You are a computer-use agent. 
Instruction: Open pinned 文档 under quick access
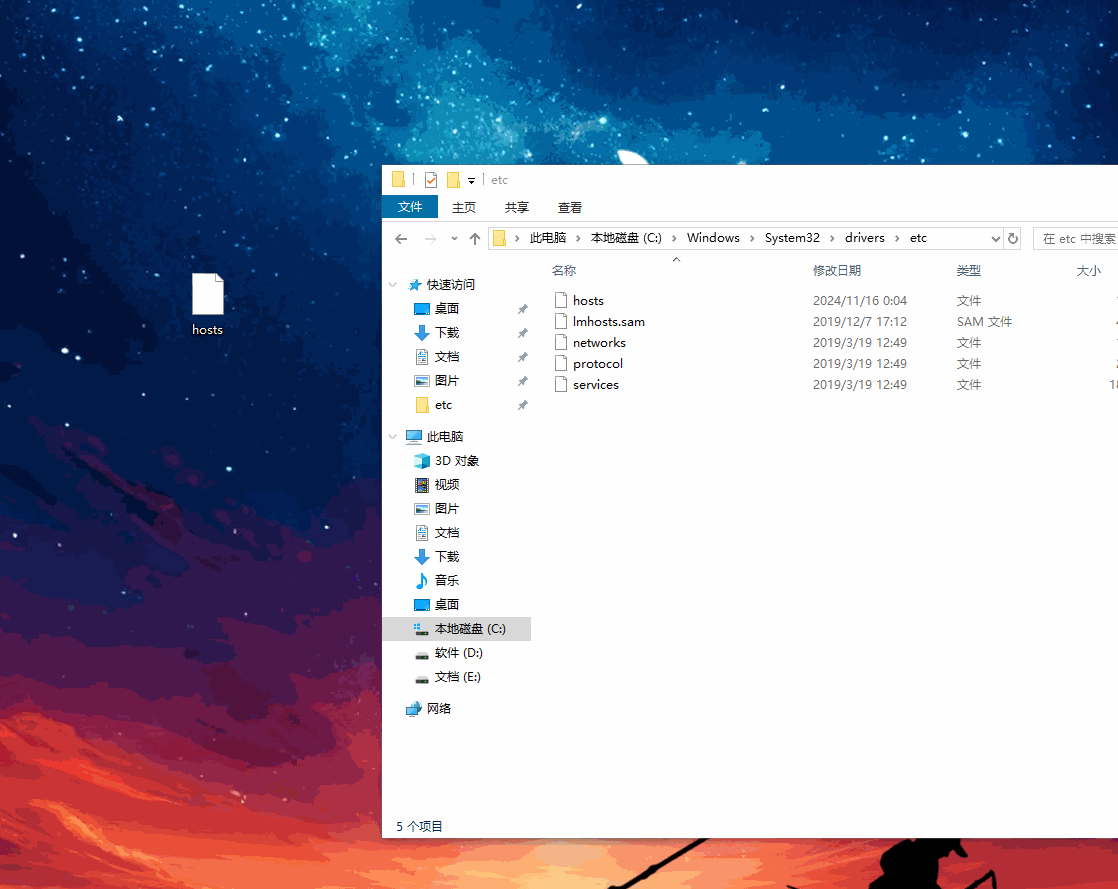point(447,356)
